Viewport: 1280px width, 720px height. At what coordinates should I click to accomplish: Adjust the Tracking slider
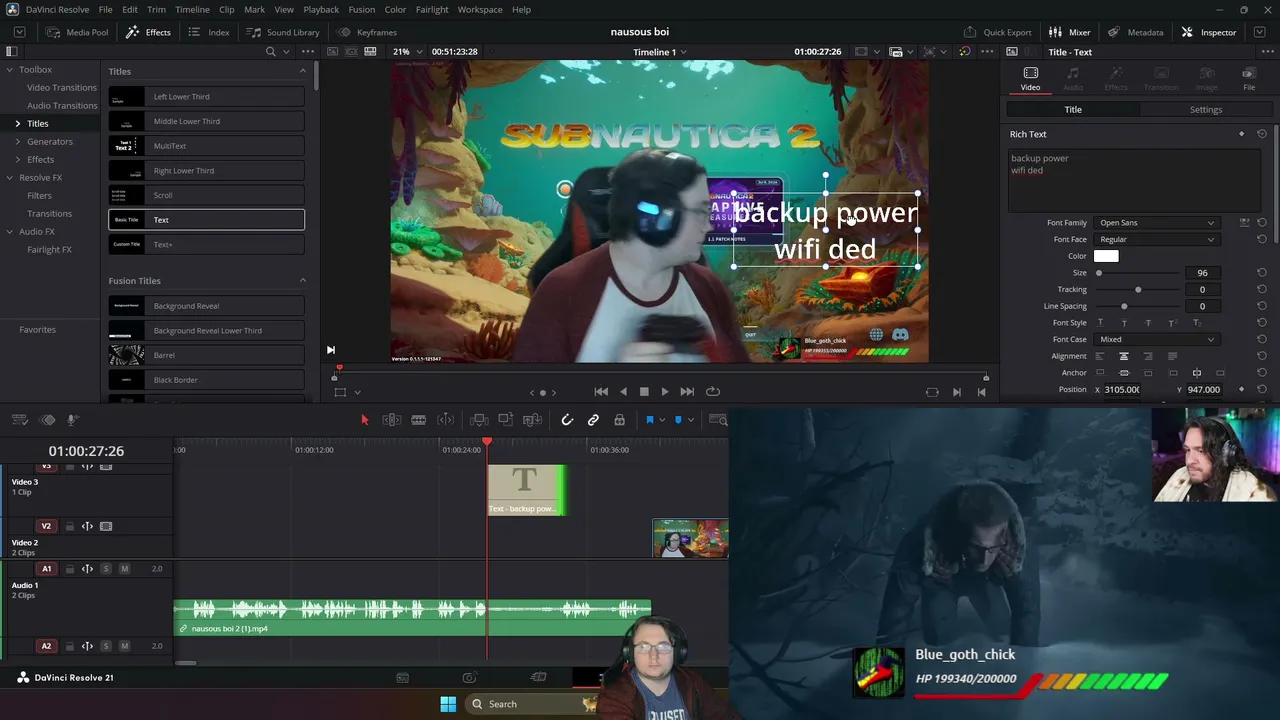[1138, 290]
